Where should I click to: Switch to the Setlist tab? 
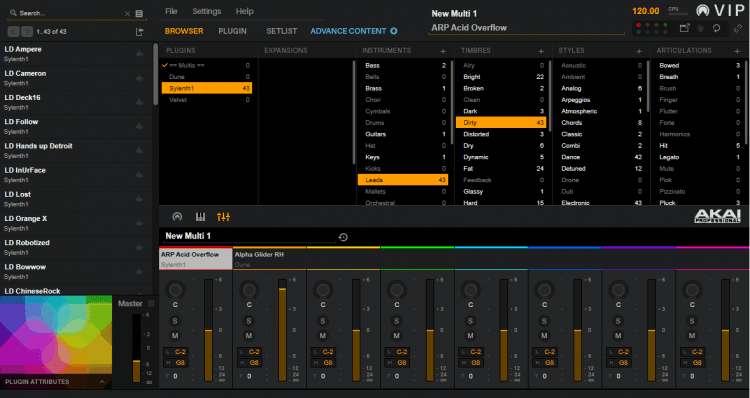(x=282, y=31)
